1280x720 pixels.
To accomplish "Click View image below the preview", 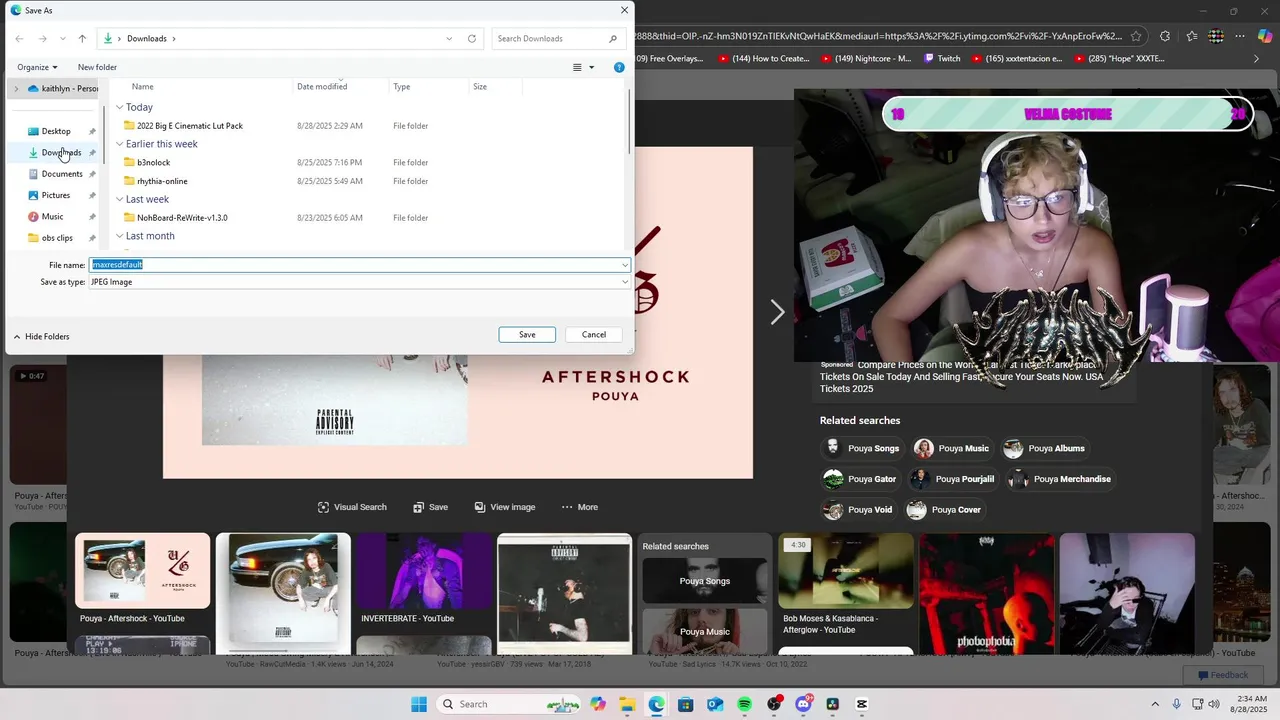I will click(505, 507).
